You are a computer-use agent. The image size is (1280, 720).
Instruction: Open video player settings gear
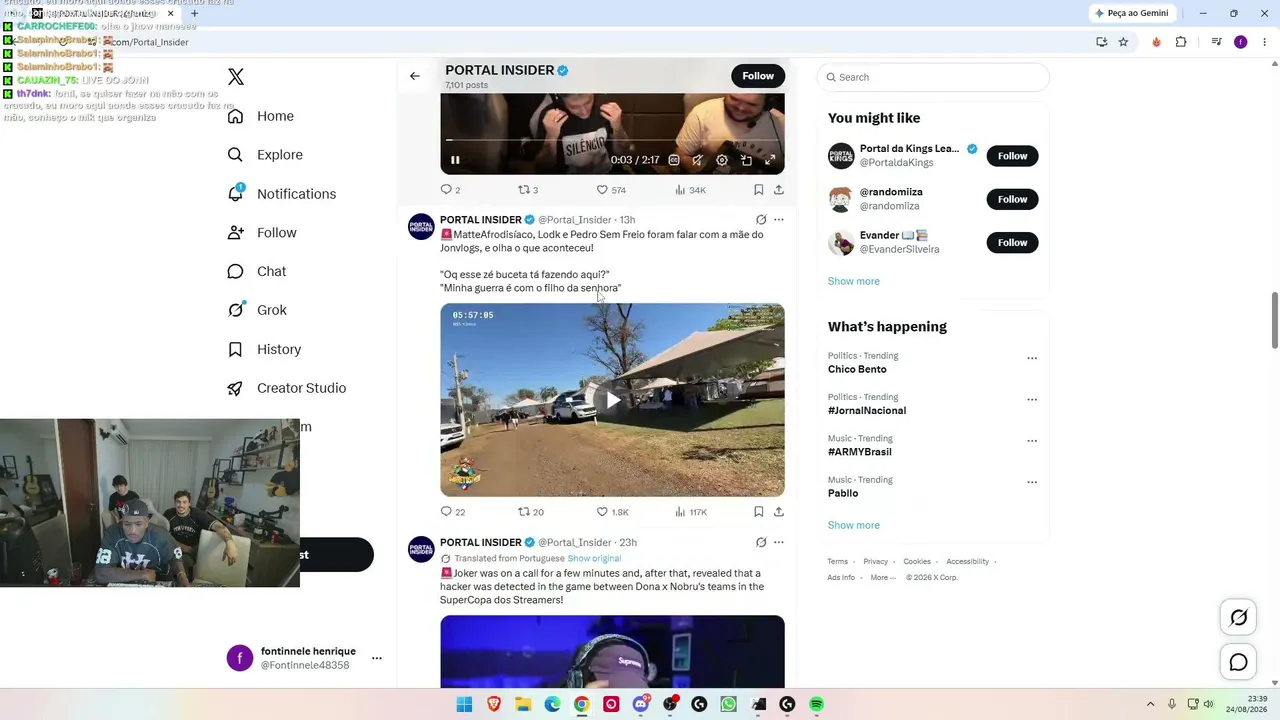(722, 160)
